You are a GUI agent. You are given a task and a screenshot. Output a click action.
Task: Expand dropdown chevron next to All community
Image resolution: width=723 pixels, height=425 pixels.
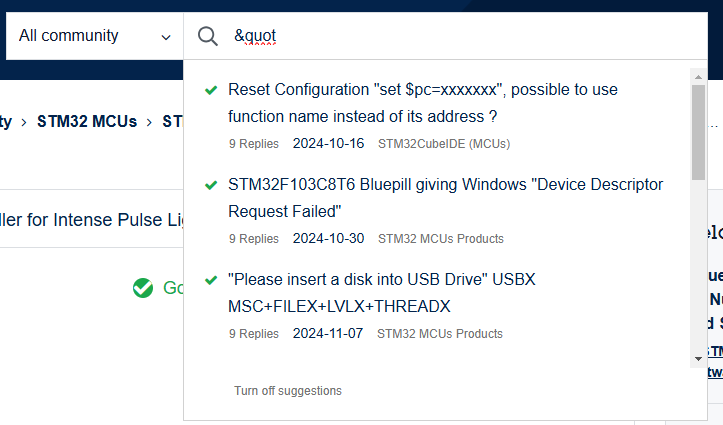(166, 37)
